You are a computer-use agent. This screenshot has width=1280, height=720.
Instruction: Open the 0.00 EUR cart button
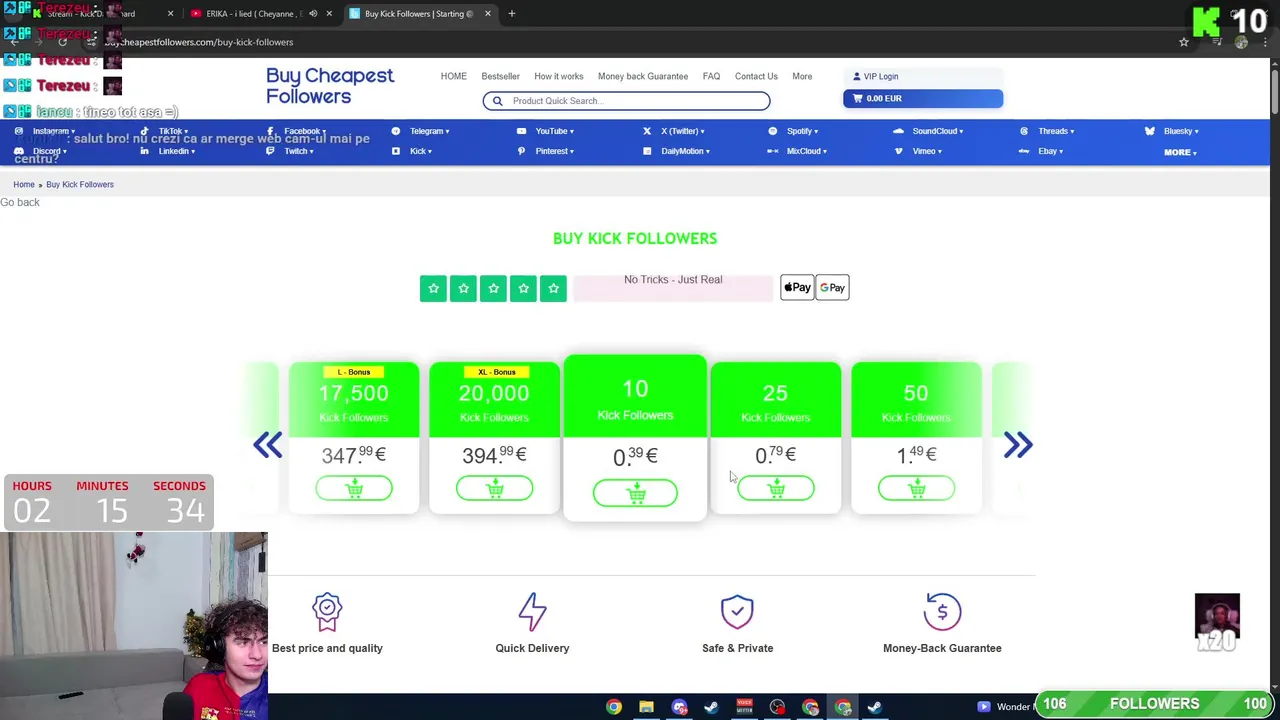(x=922, y=98)
